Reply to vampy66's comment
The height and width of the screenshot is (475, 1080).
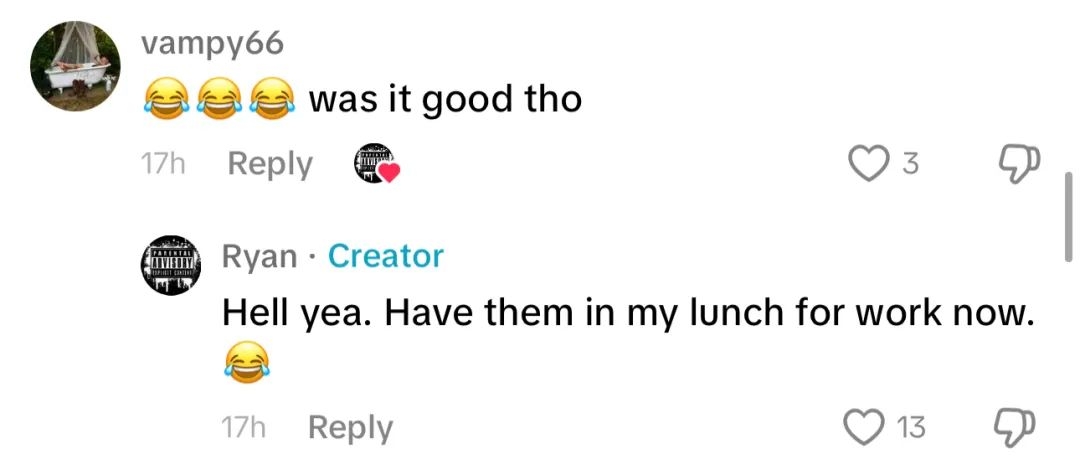pos(270,165)
